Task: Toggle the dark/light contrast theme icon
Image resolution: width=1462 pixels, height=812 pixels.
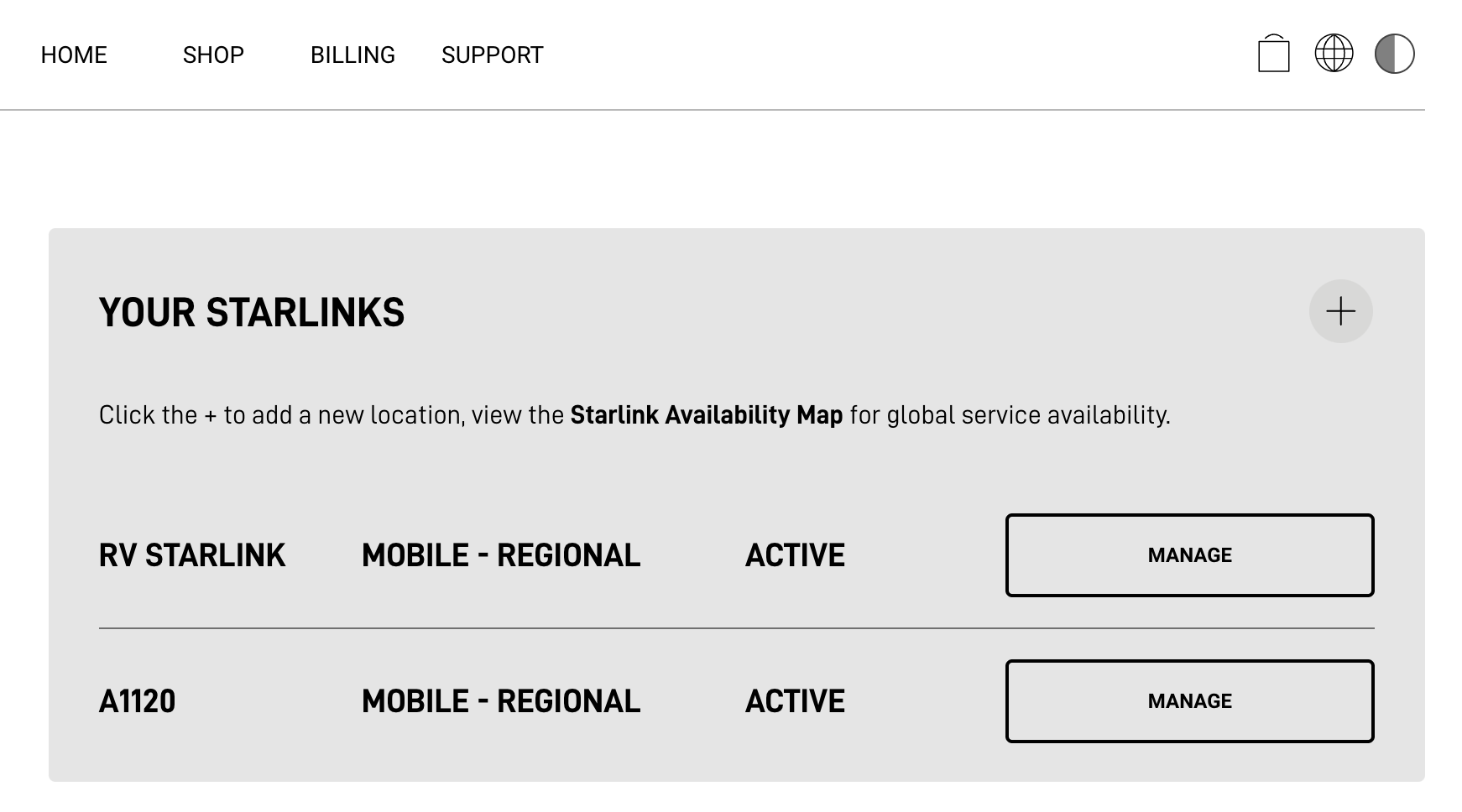Action: point(1394,54)
